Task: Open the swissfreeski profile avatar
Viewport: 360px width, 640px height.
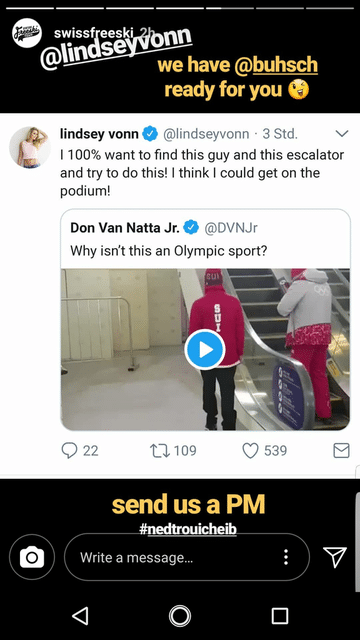Action: coord(27,33)
